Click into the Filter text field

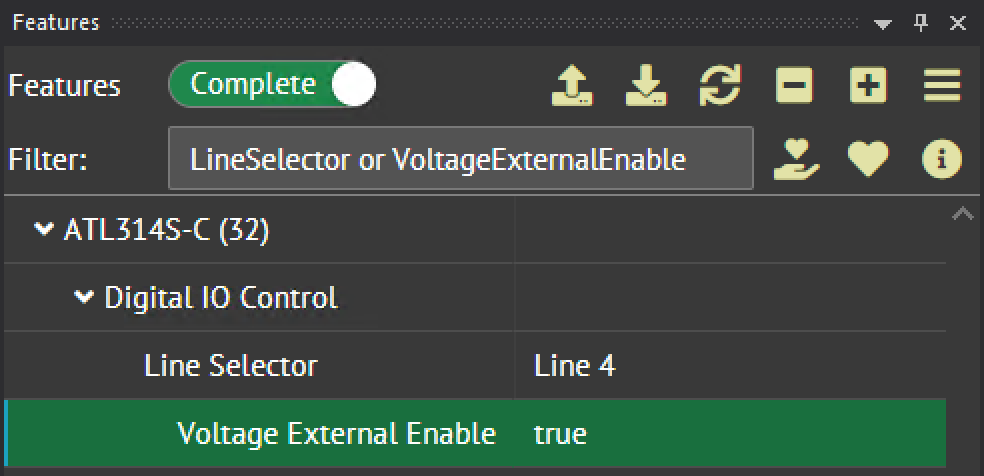(460, 158)
